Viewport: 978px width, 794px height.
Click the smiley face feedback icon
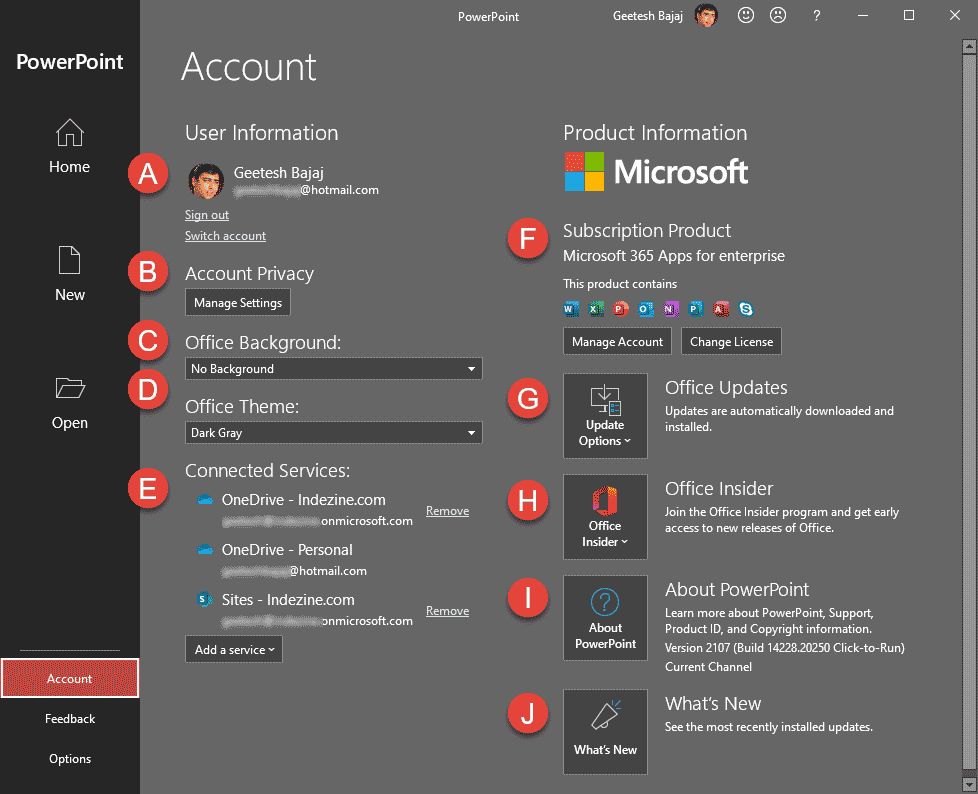click(x=745, y=16)
